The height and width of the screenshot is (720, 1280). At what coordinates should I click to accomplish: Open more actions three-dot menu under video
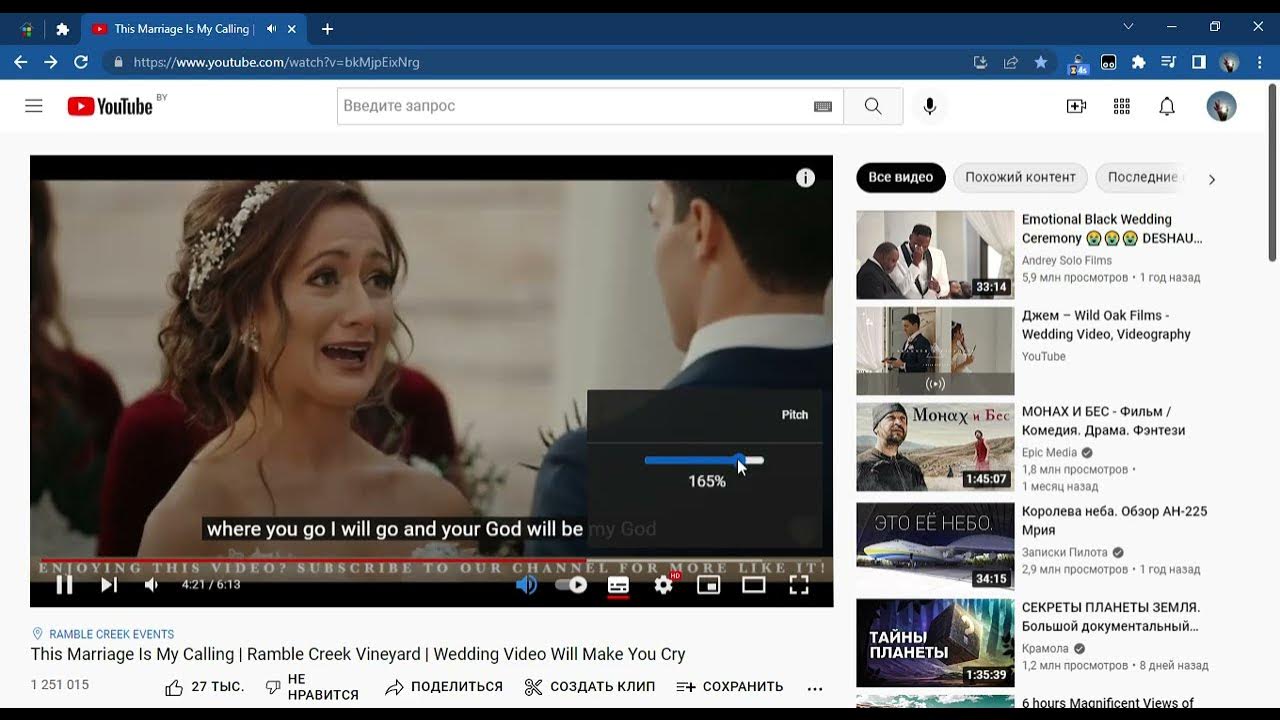point(815,688)
